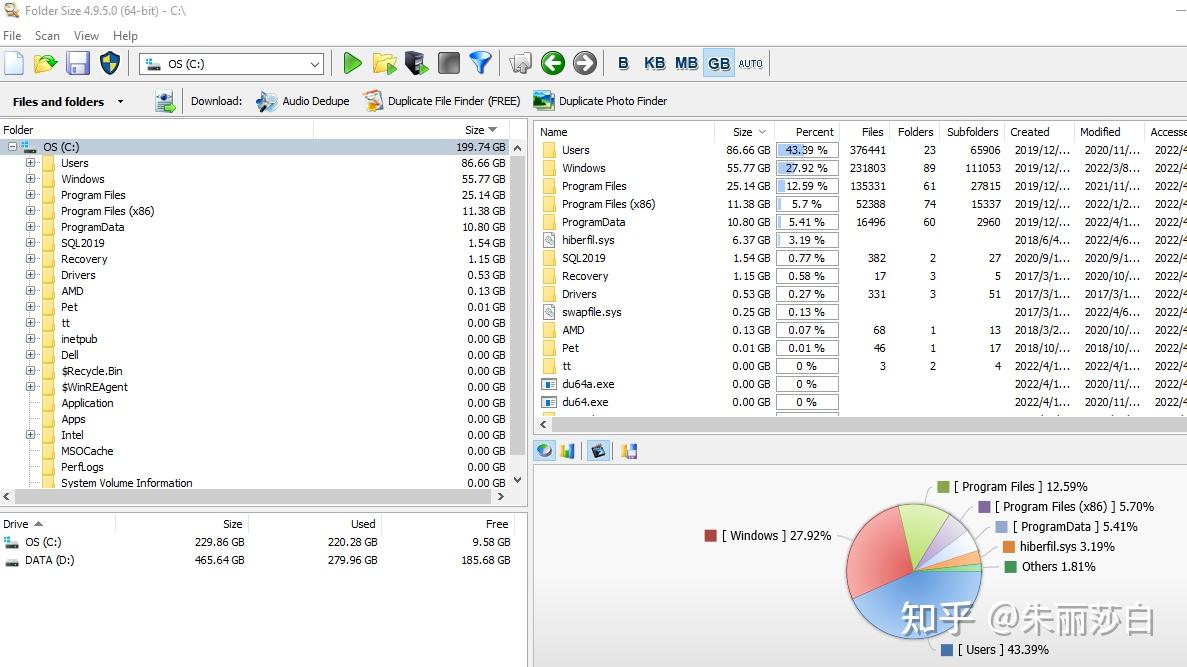The width and height of the screenshot is (1187, 667).
Task: Select DATA (D:) drive row
Action: [257, 560]
